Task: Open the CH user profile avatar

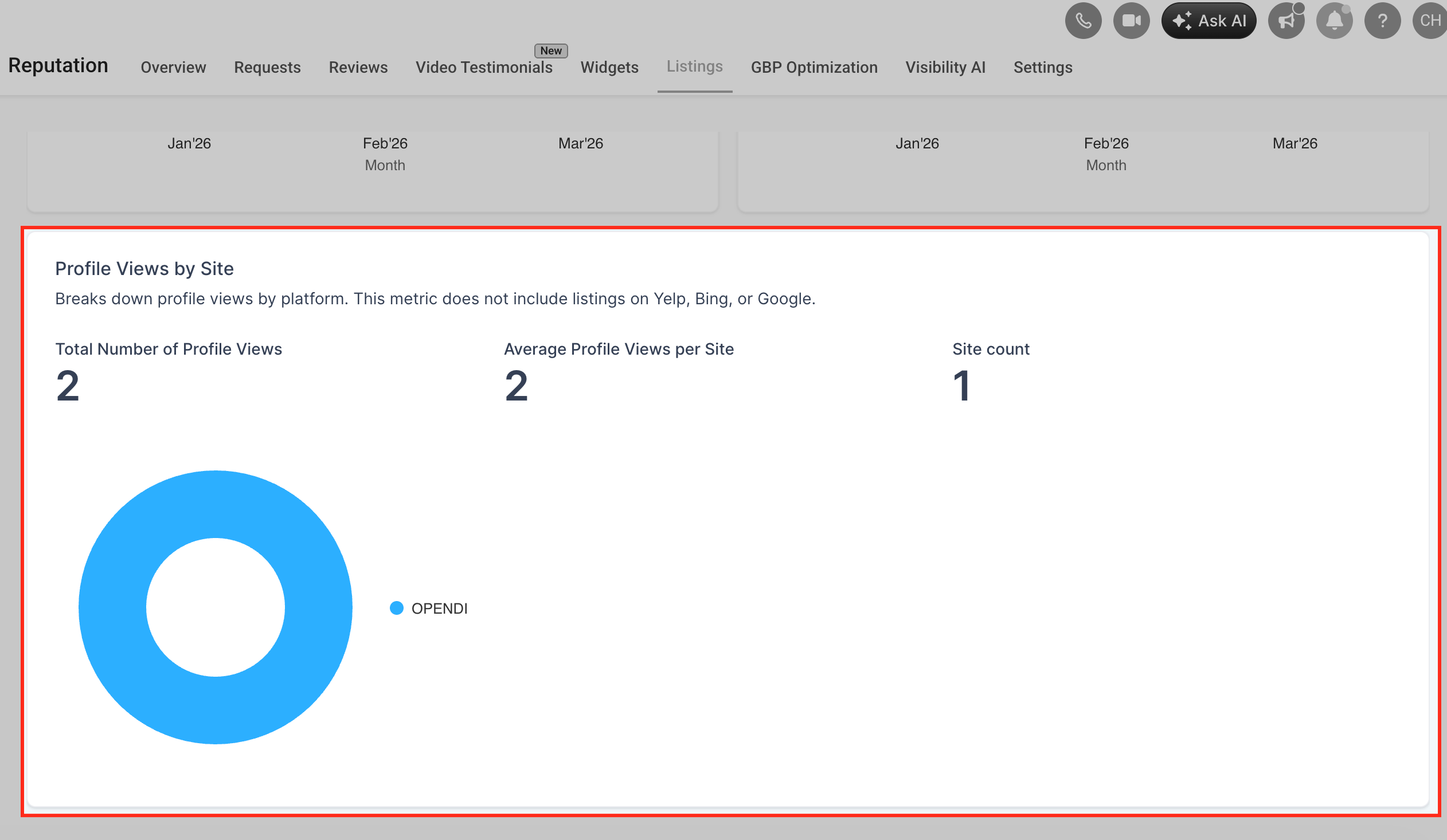Action: pos(1430,21)
